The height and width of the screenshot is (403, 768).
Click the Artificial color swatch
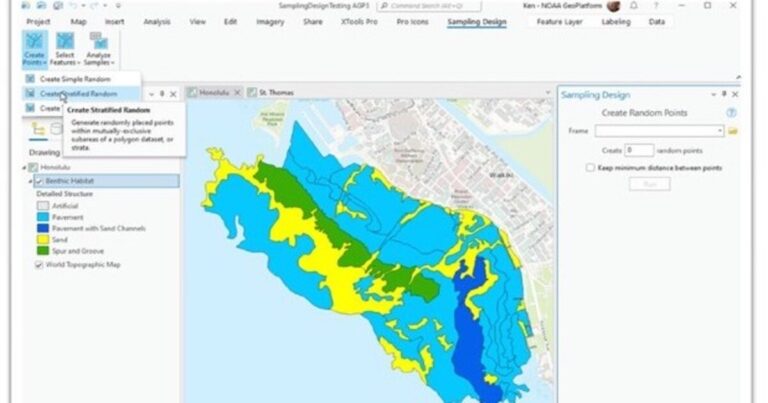tap(43, 206)
